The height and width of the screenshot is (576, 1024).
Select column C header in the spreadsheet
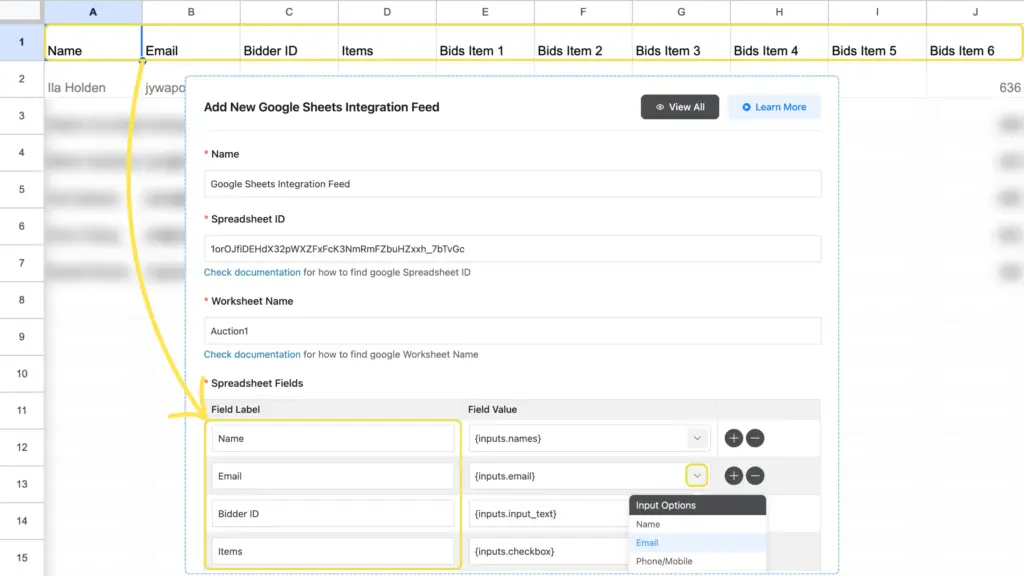[x=289, y=12]
